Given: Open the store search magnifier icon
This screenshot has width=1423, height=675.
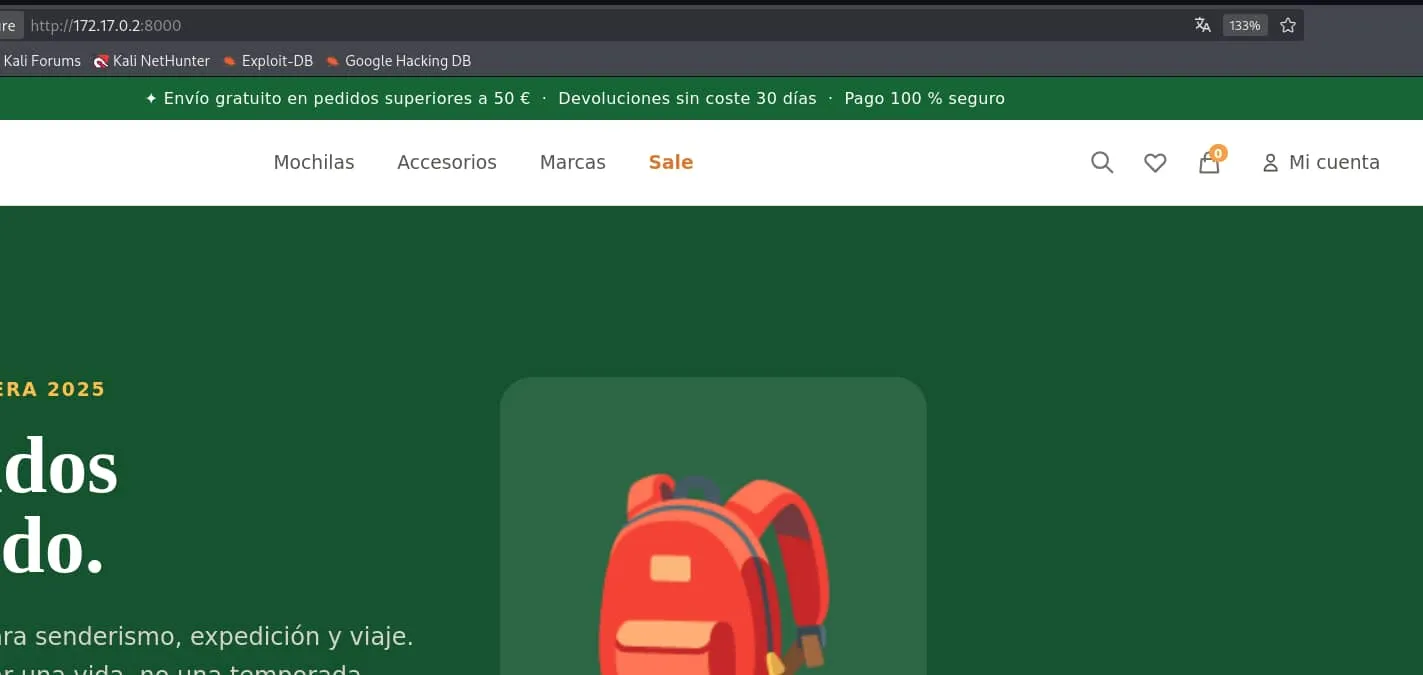Looking at the screenshot, I should [1102, 162].
